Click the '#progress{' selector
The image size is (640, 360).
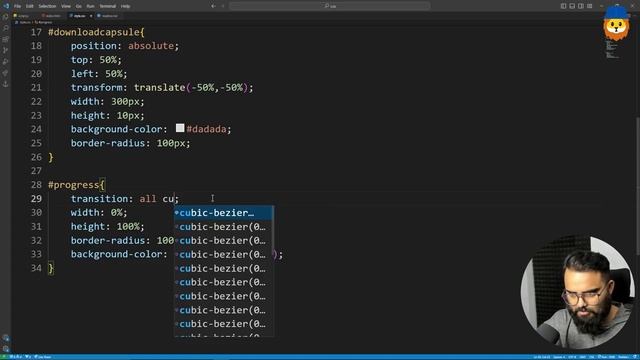pyautogui.click(x=76, y=185)
